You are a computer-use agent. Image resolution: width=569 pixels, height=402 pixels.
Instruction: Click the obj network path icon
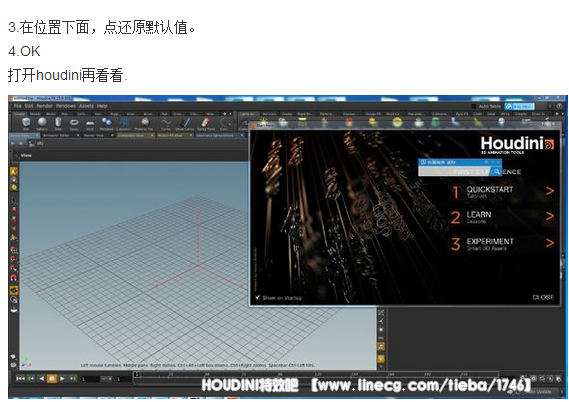coord(32,144)
